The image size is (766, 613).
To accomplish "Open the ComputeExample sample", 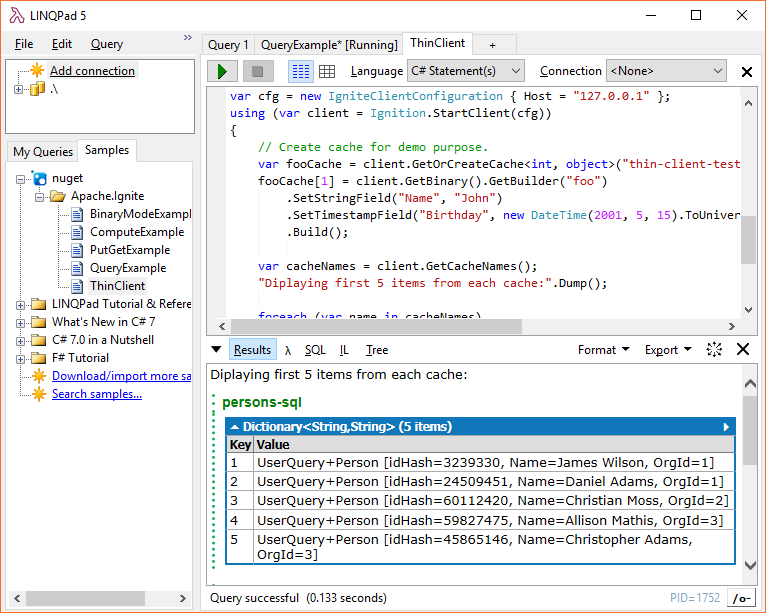I will 137,232.
